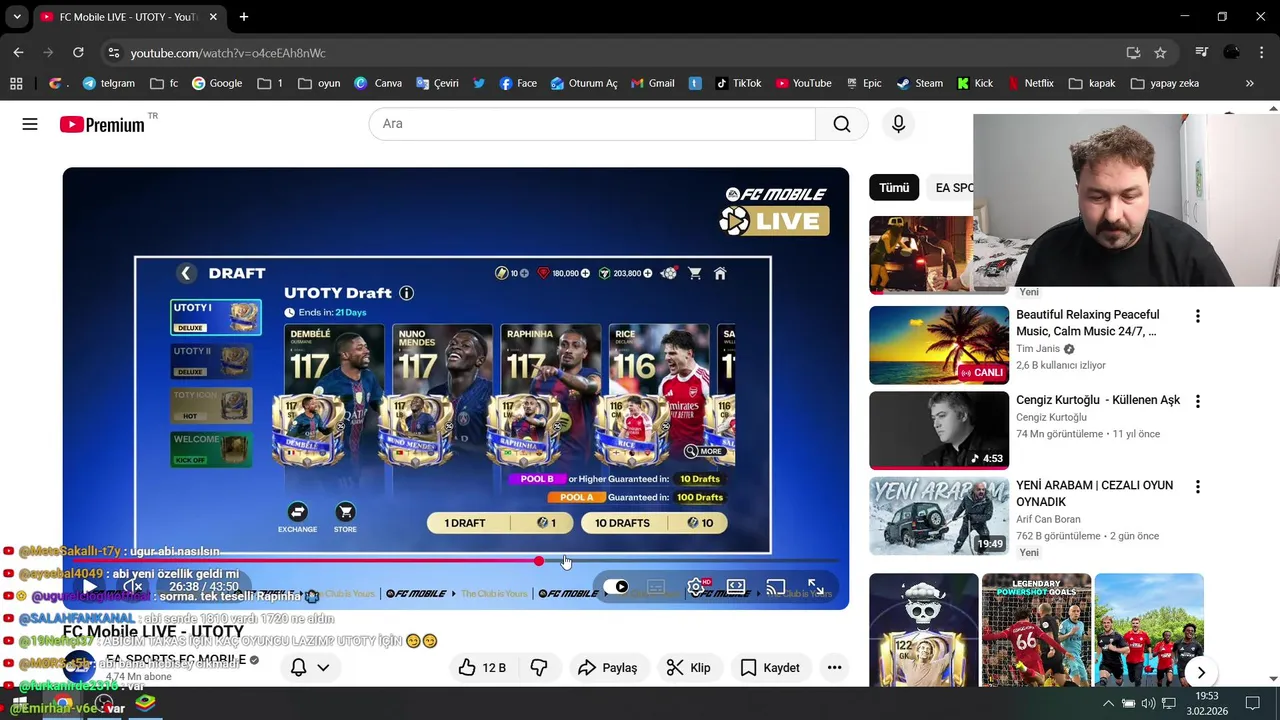Open the apps grid in bookmarks bar
The width and height of the screenshot is (1280, 720).
point(16,83)
